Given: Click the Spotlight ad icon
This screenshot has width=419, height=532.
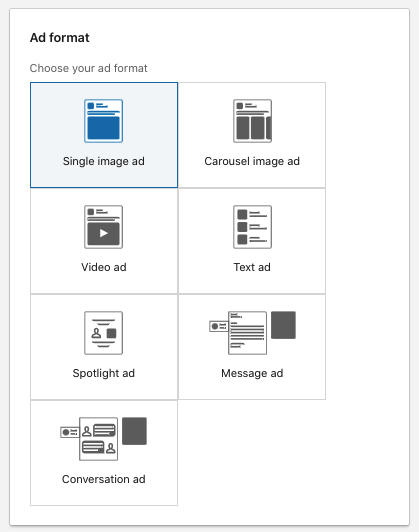Looking at the screenshot, I should pos(103,333).
